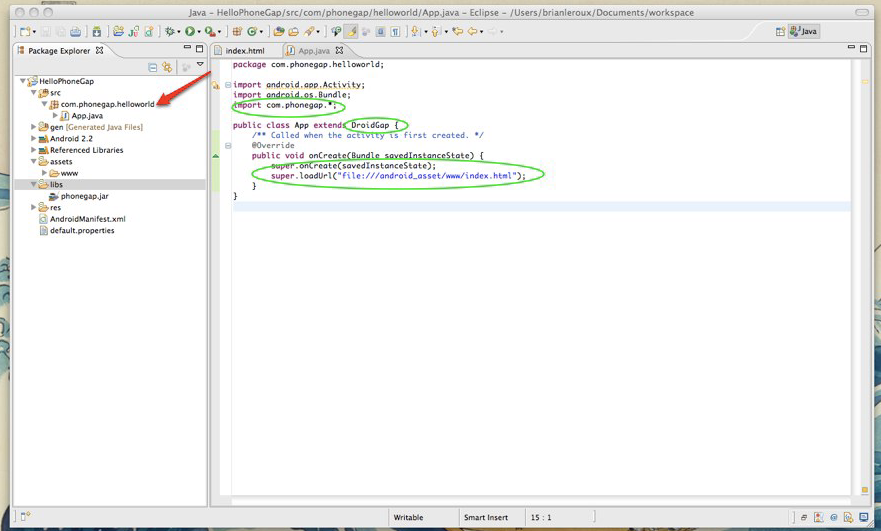Click the rightmost monitor icon in status bar
This screenshot has width=881, height=531.
tap(864, 518)
